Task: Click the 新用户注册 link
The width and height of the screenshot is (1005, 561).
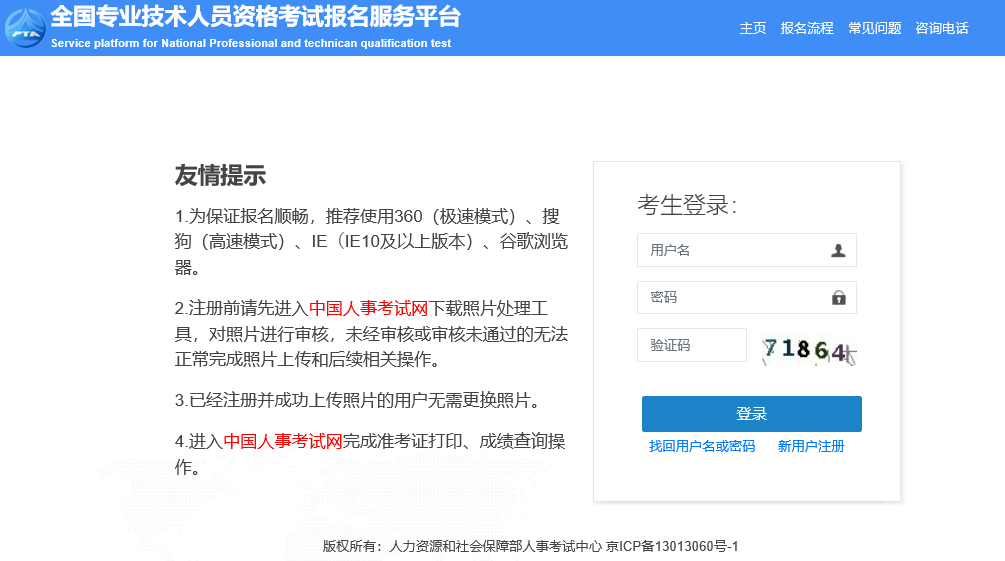Action: 811,446
